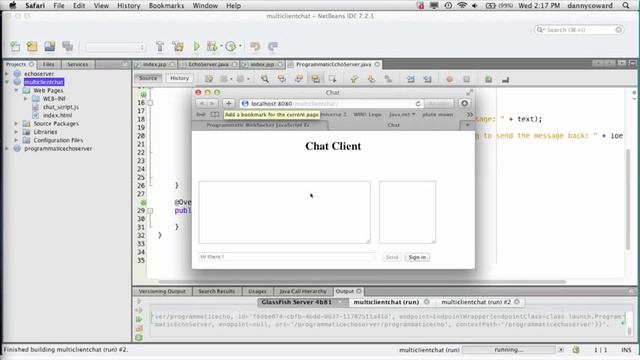This screenshot has width=640, height=360.
Task: Expand the echoserver project node
Action: (x=7, y=74)
